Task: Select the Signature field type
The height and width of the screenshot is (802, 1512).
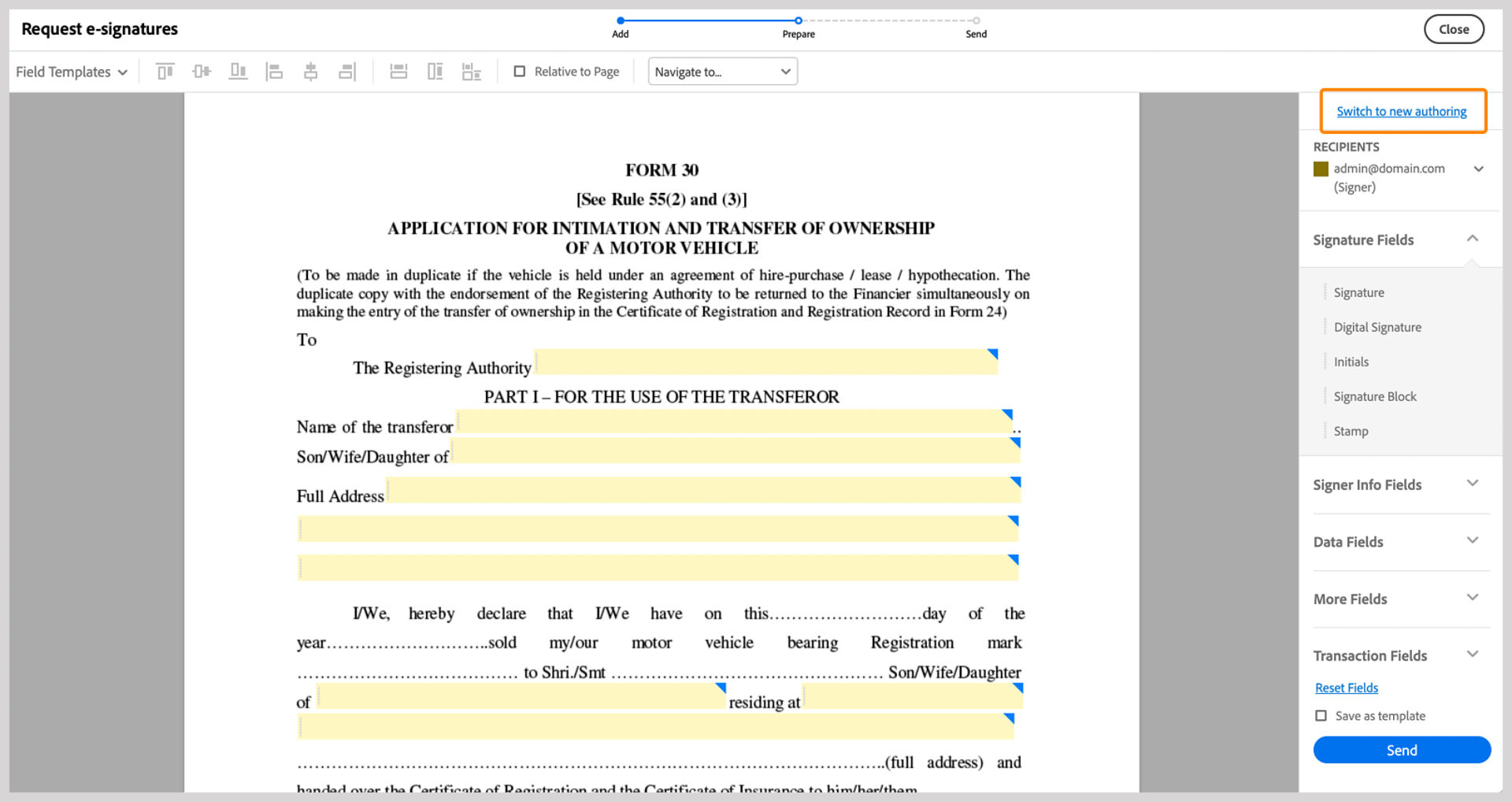Action: [1358, 292]
